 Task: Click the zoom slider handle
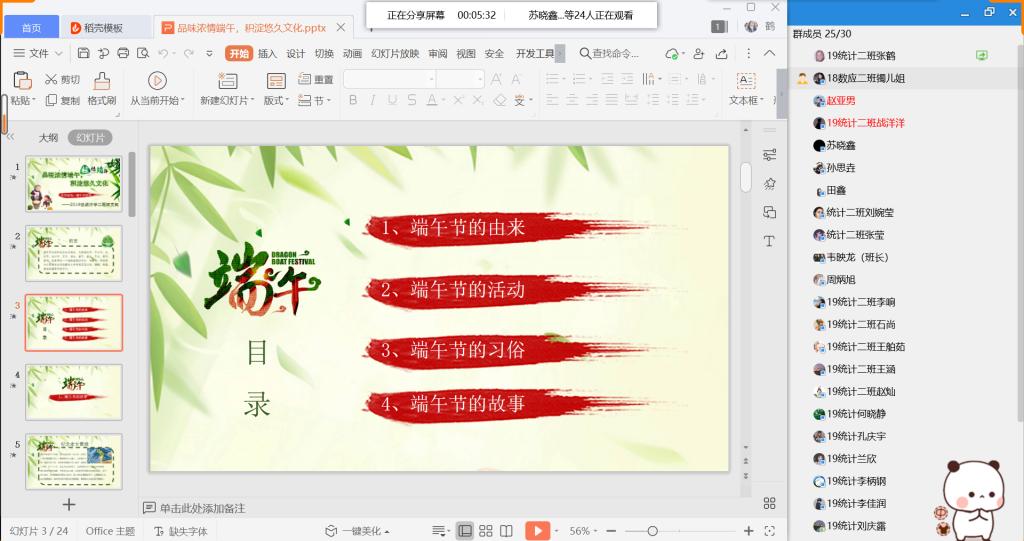[652, 531]
